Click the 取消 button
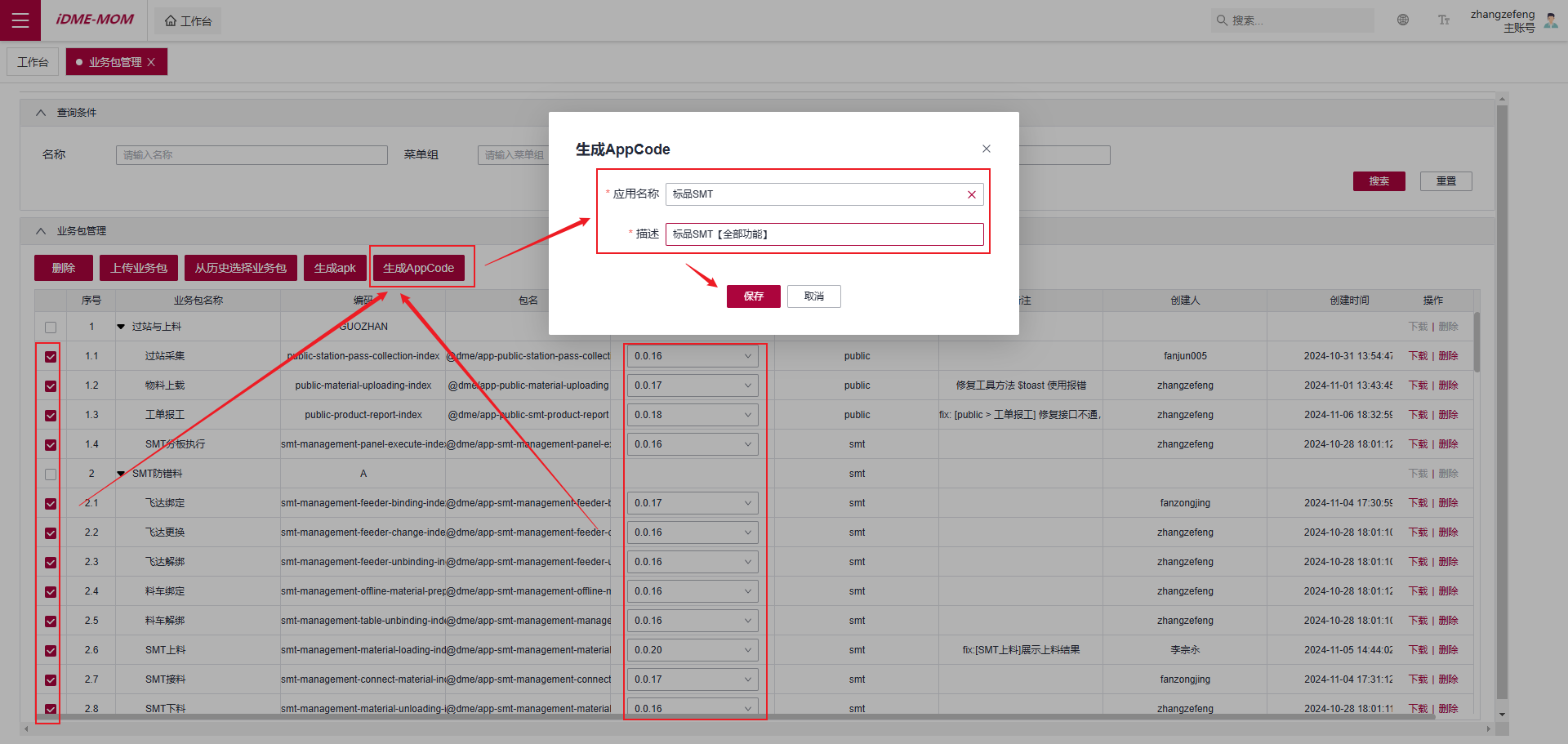This screenshot has width=1568, height=744. (x=813, y=296)
